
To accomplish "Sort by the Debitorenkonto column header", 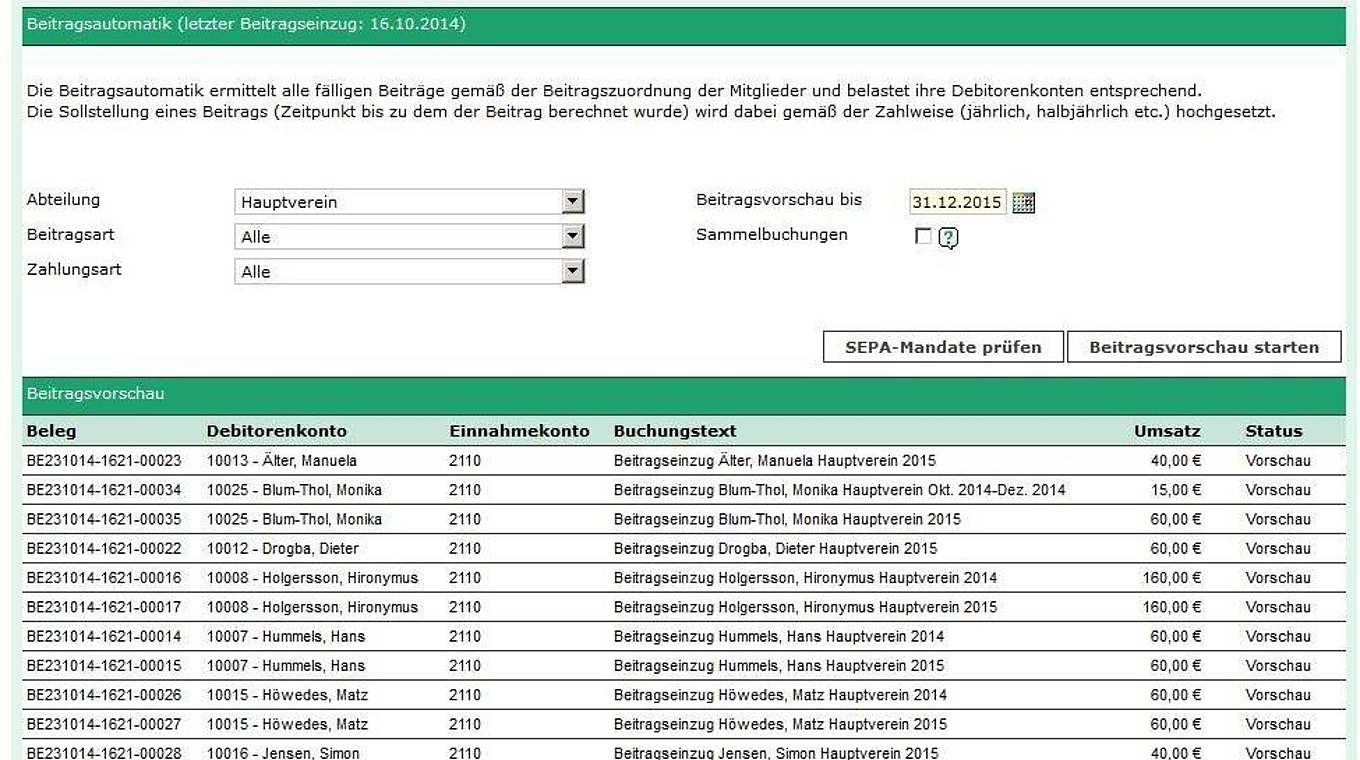I will [x=276, y=431].
